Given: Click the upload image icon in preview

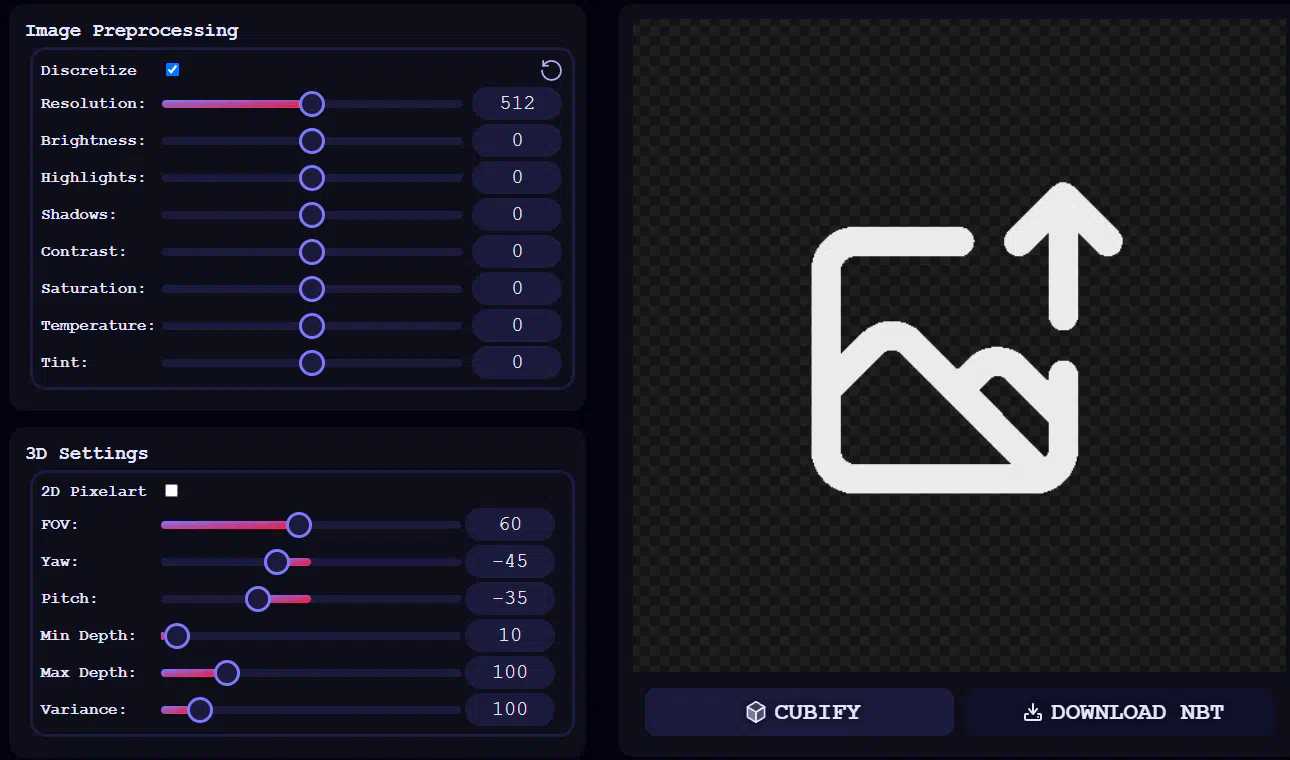Looking at the screenshot, I should click(x=960, y=345).
